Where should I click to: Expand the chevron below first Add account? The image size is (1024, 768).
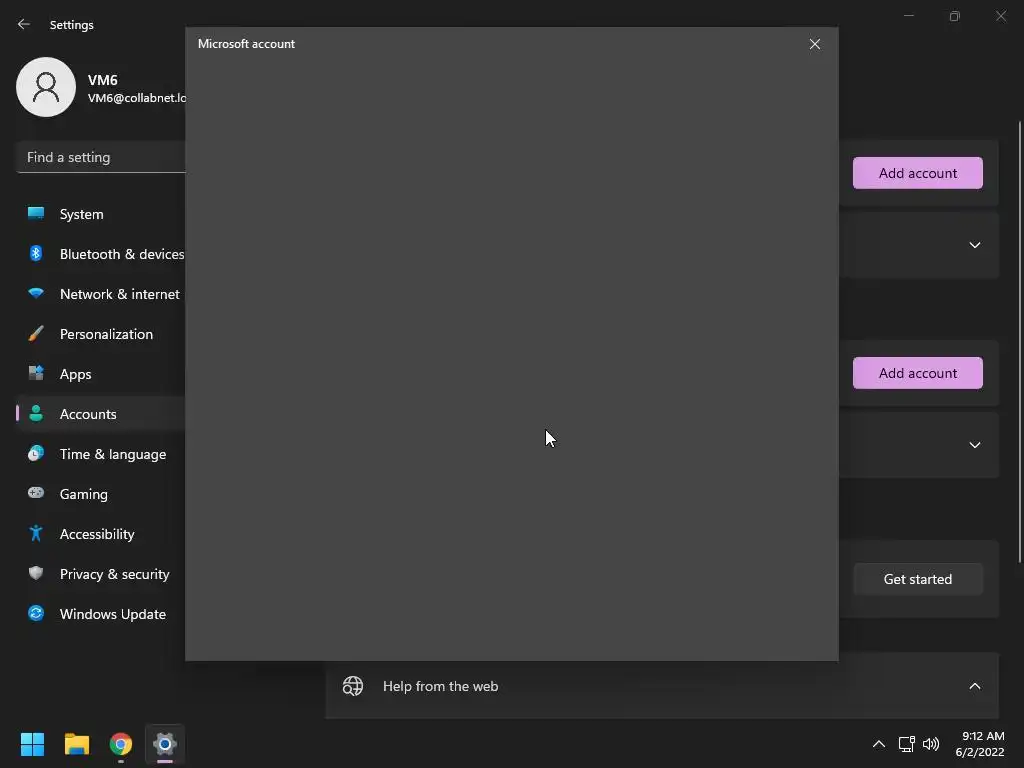pyautogui.click(x=974, y=245)
